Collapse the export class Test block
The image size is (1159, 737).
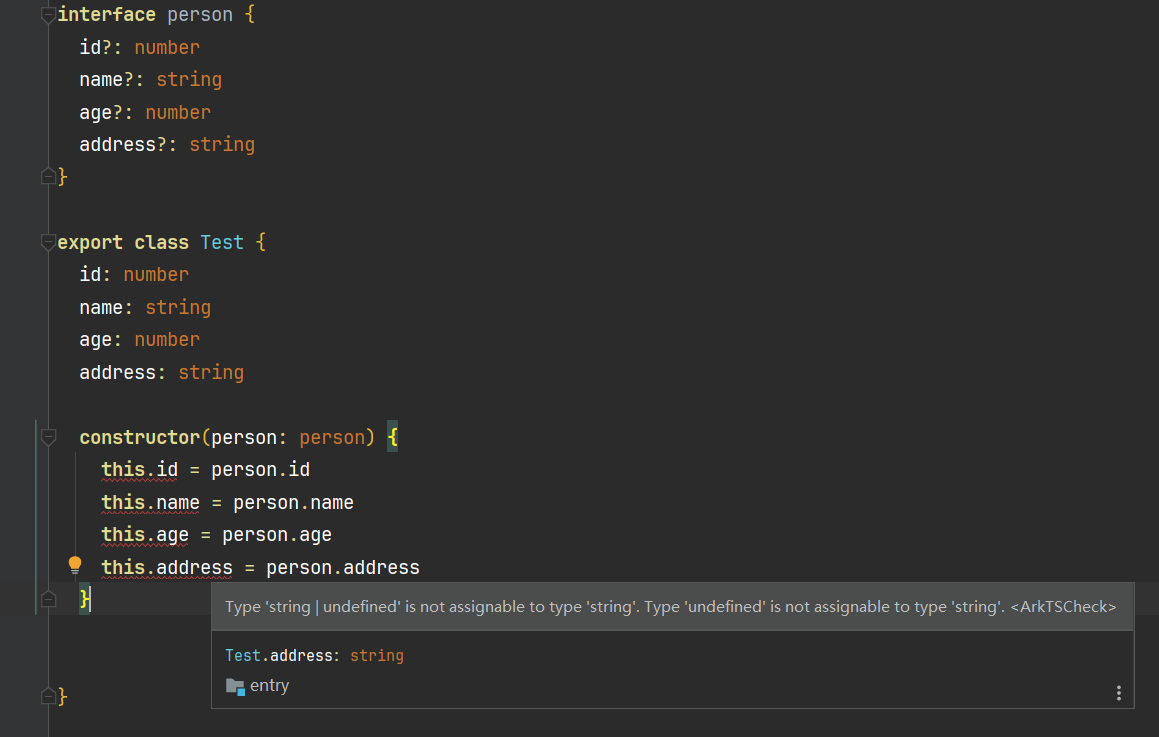pyautogui.click(x=48, y=242)
